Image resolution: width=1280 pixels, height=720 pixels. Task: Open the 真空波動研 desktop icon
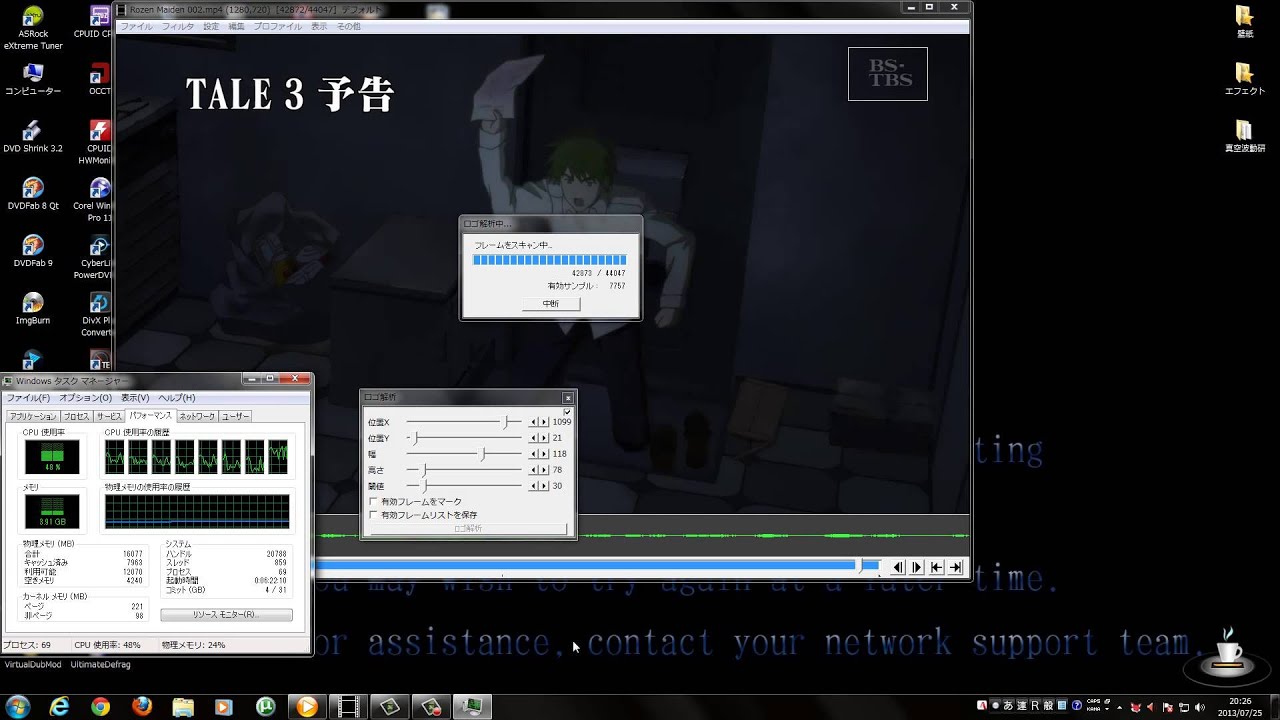click(x=1245, y=137)
